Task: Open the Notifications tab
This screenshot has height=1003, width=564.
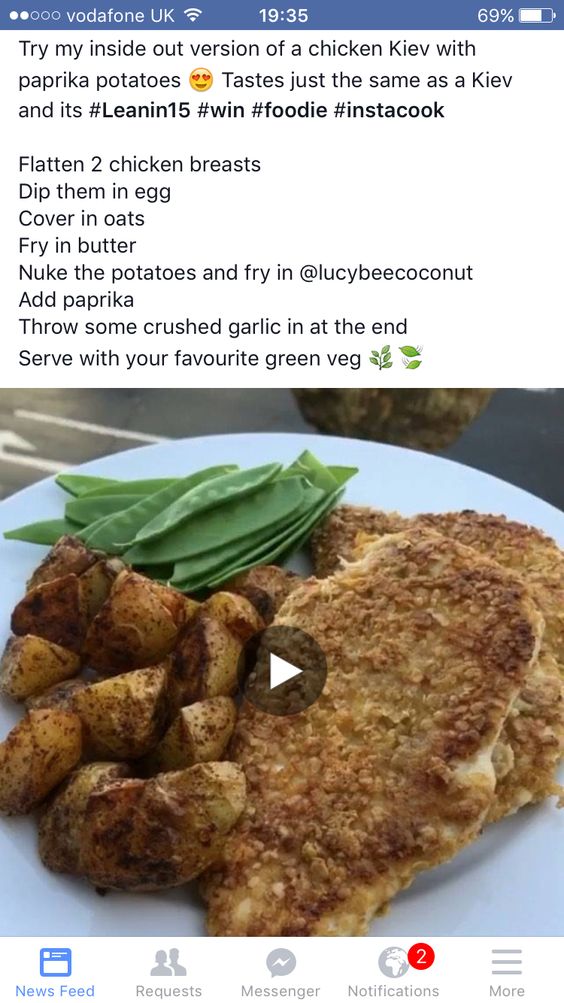Action: (393, 972)
